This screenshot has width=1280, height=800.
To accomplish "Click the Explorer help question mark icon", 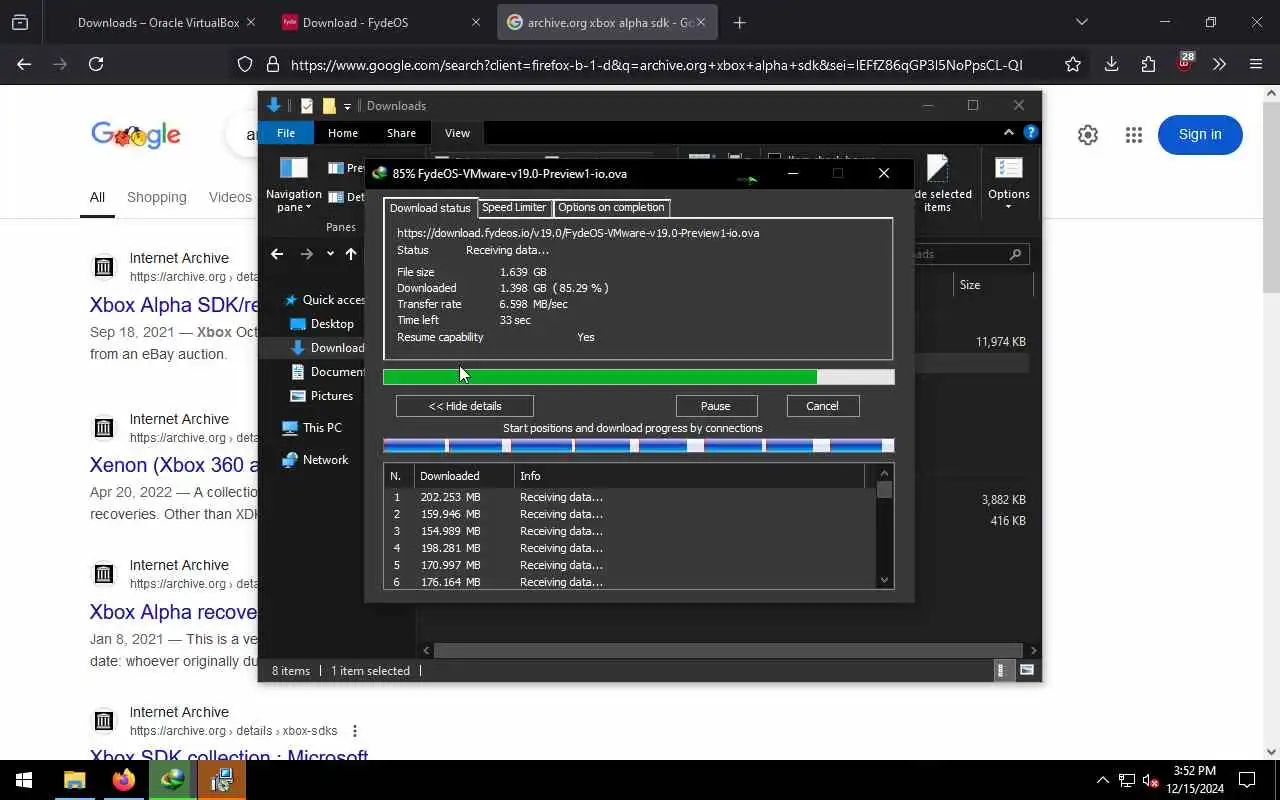I will pos(1031,132).
